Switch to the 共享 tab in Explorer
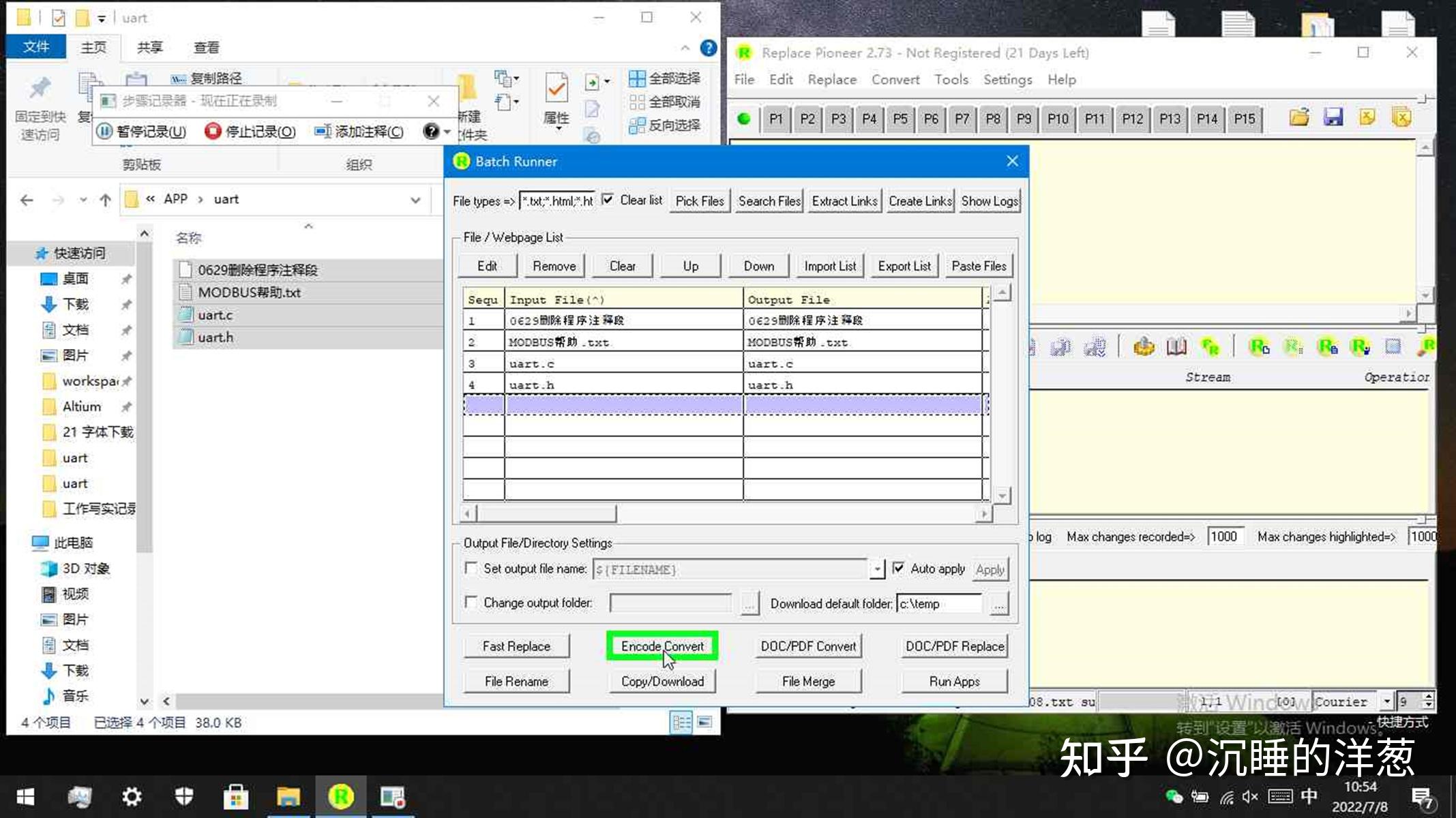Viewport: 1456px width, 818px height. [150, 48]
